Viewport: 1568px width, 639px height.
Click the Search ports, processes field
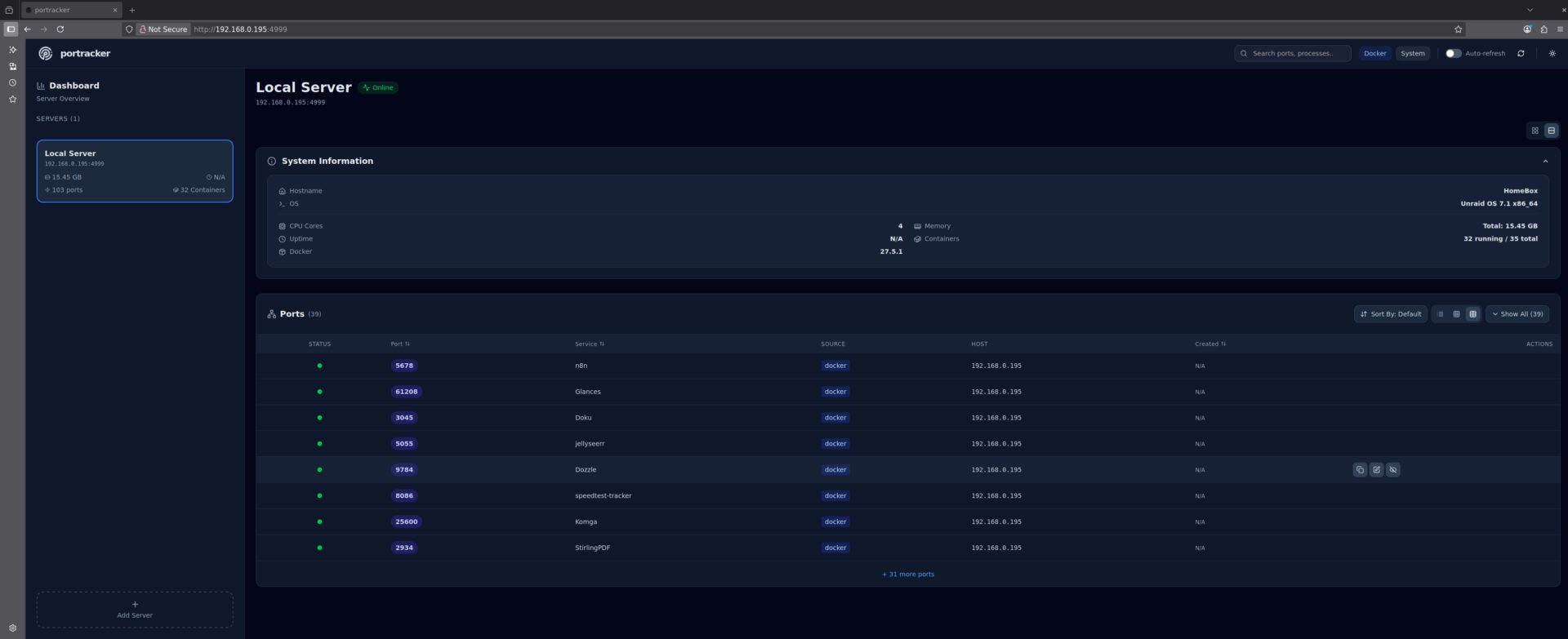point(1292,53)
